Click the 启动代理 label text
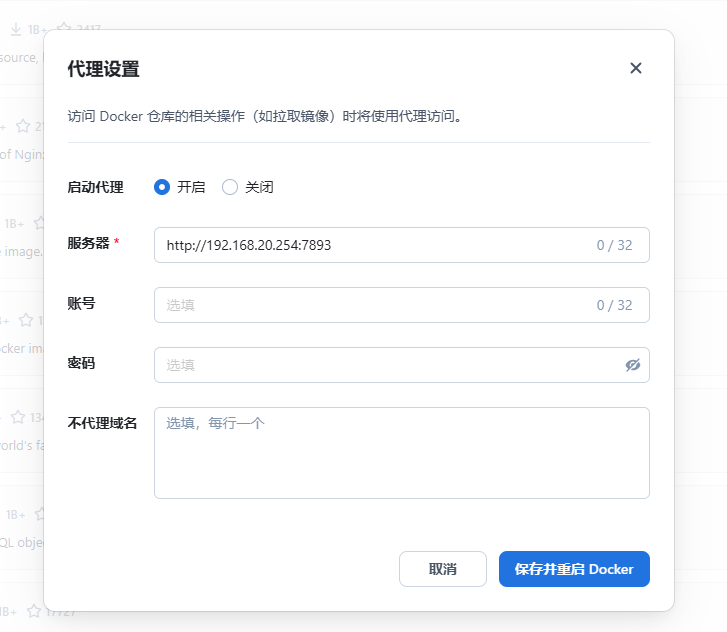Image resolution: width=727 pixels, height=632 pixels. pos(95,187)
